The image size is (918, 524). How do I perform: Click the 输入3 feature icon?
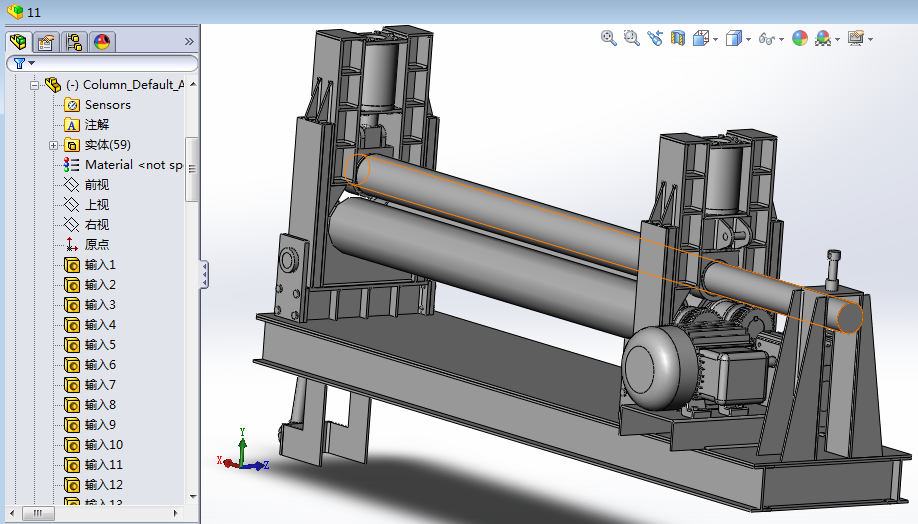click(72, 305)
